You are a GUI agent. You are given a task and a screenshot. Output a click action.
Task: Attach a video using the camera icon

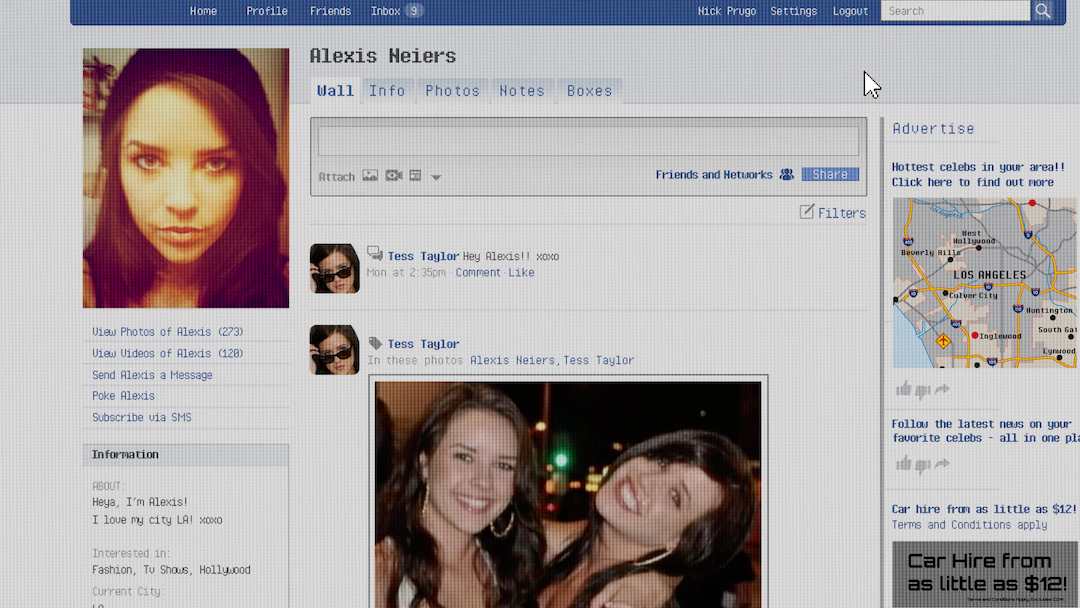click(393, 176)
